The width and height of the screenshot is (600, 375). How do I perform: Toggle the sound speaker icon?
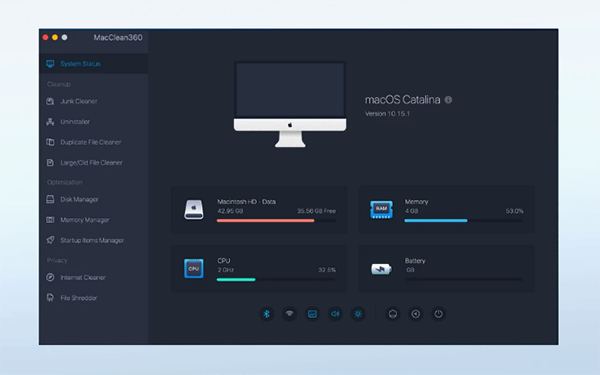coord(335,314)
